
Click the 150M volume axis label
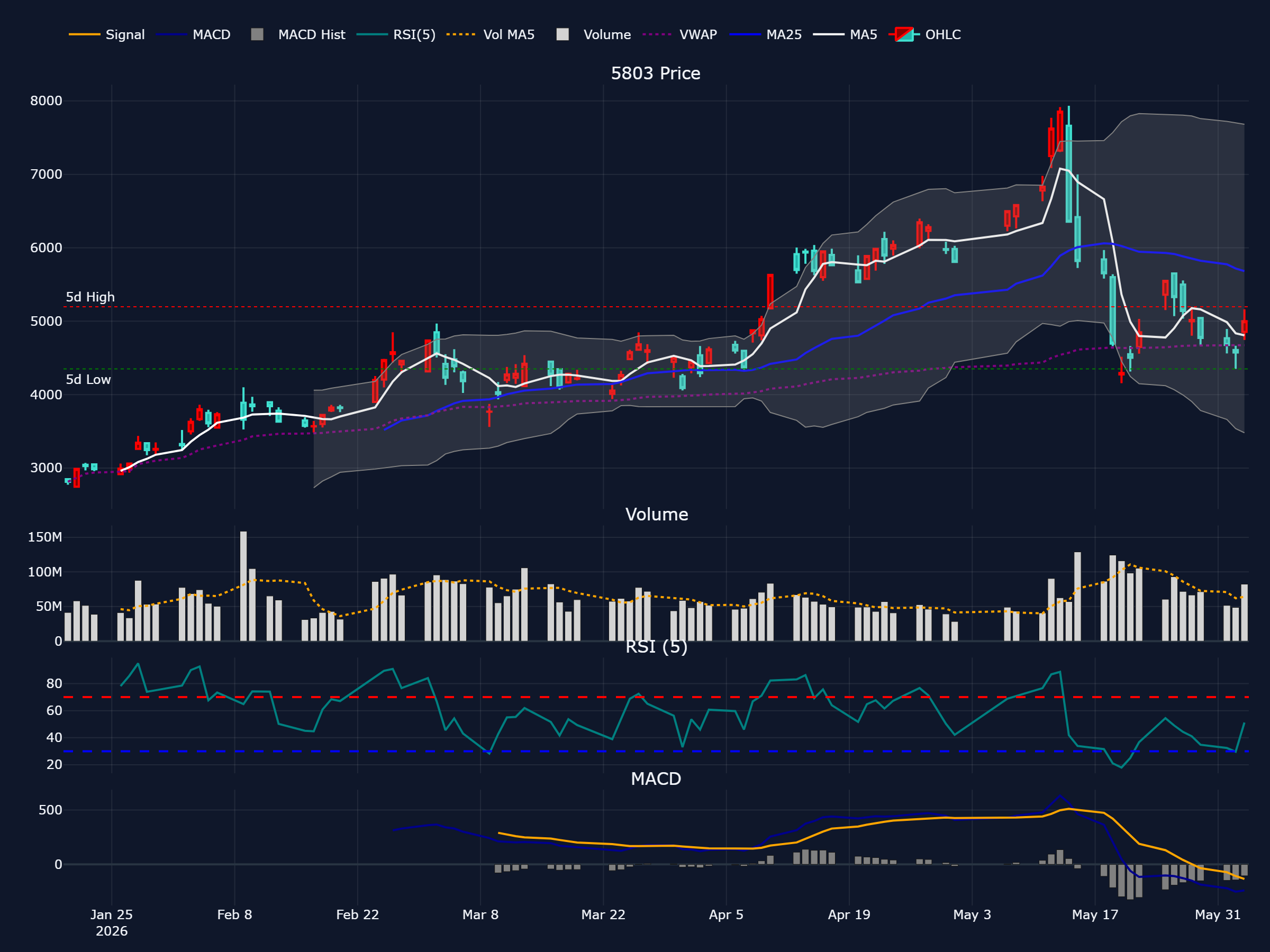pos(45,538)
